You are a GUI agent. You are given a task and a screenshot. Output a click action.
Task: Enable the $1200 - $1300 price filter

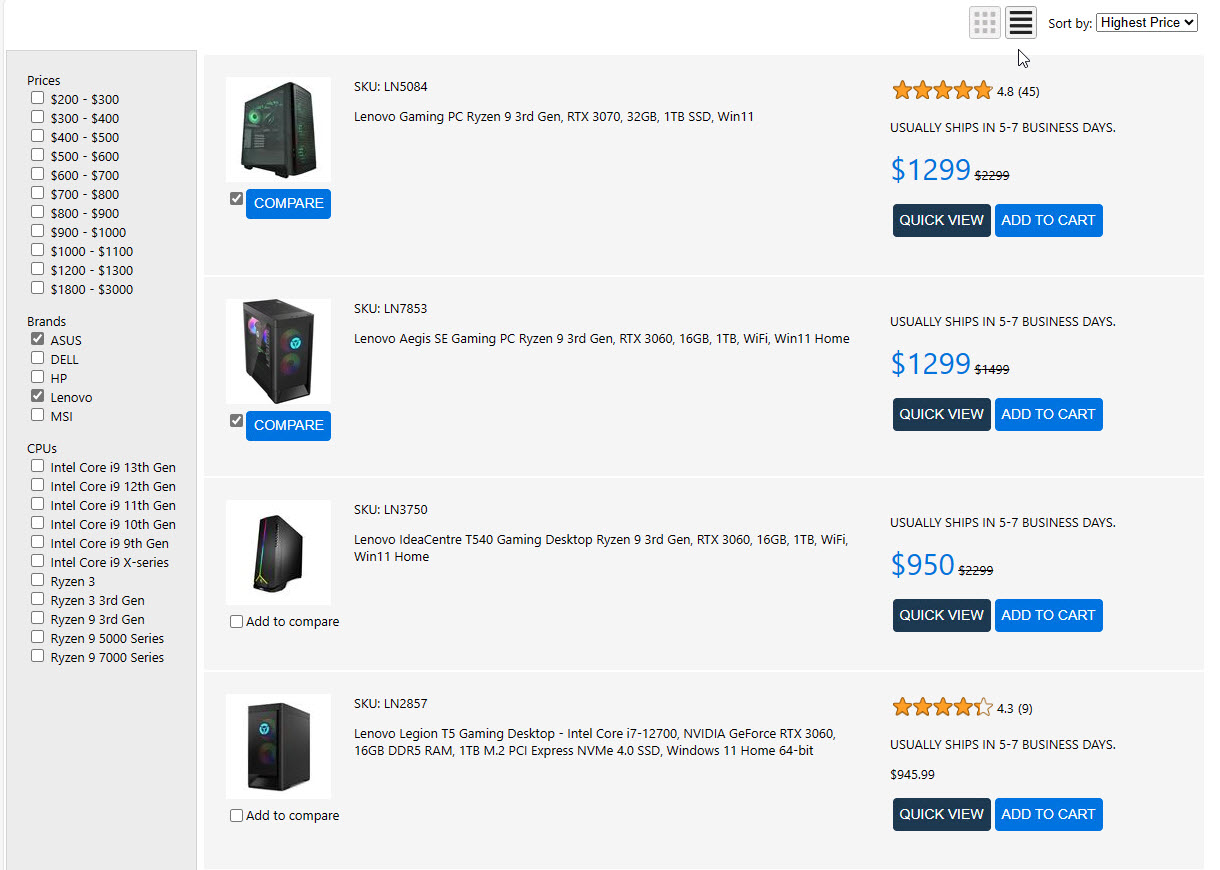pos(38,269)
